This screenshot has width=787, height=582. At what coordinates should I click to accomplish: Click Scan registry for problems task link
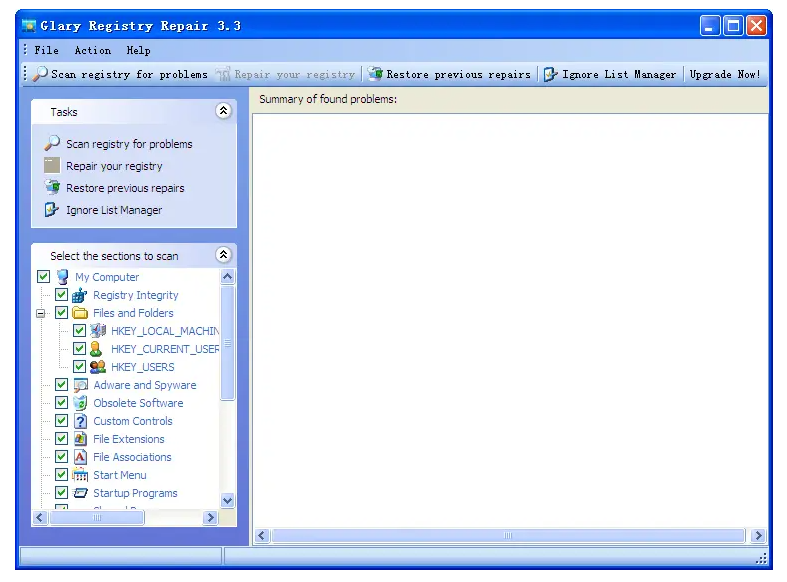129,144
